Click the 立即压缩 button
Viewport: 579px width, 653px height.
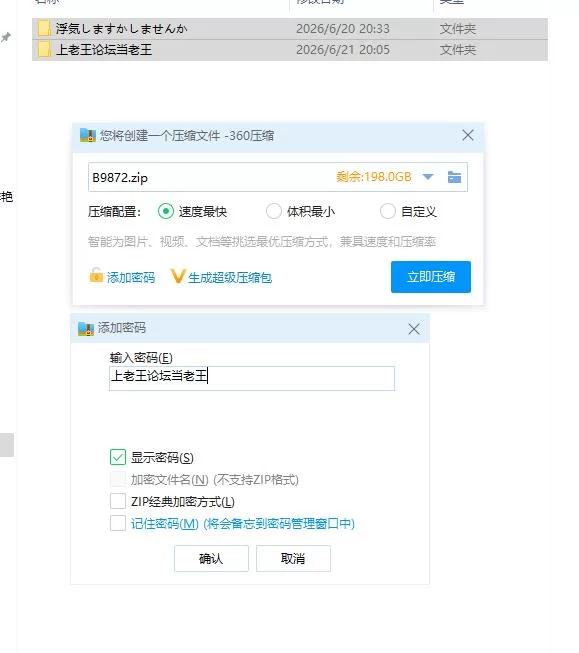coord(431,277)
